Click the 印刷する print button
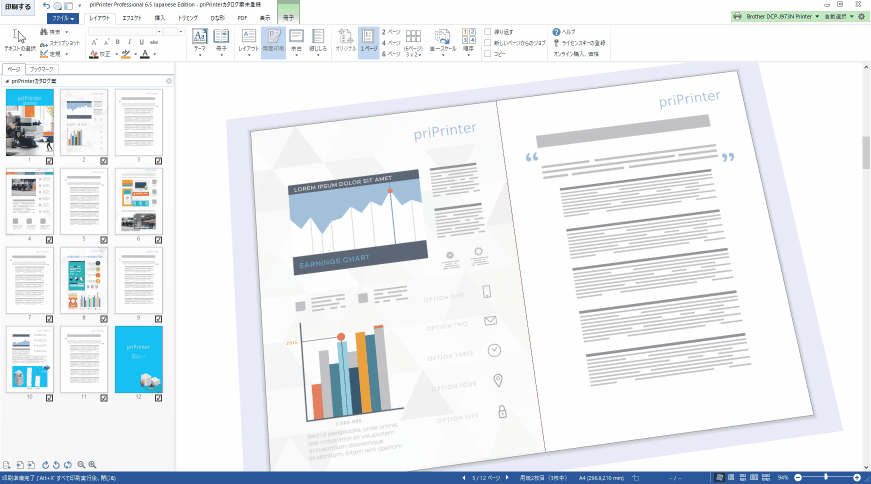Viewport: 871px width, 484px height. point(18,7)
